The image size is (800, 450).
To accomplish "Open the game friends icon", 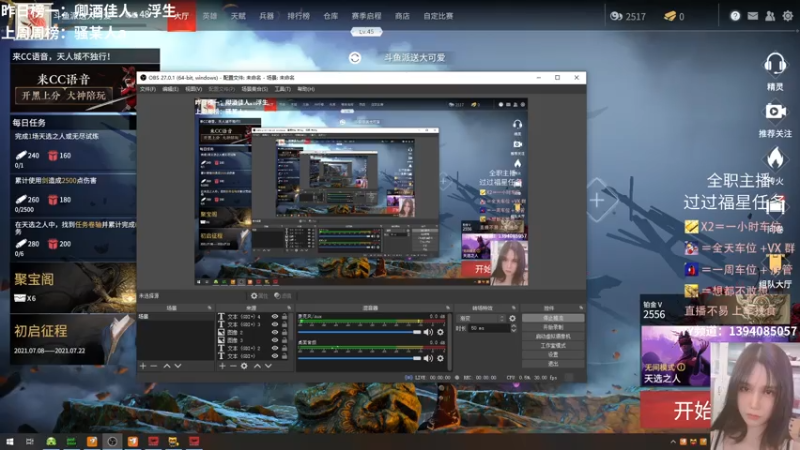I will 770,16.
